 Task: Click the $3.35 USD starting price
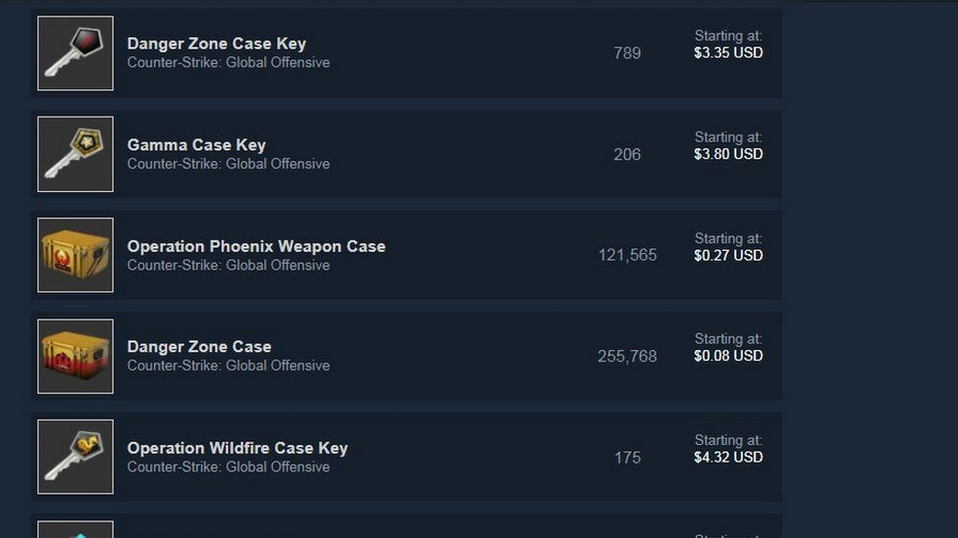(728, 53)
